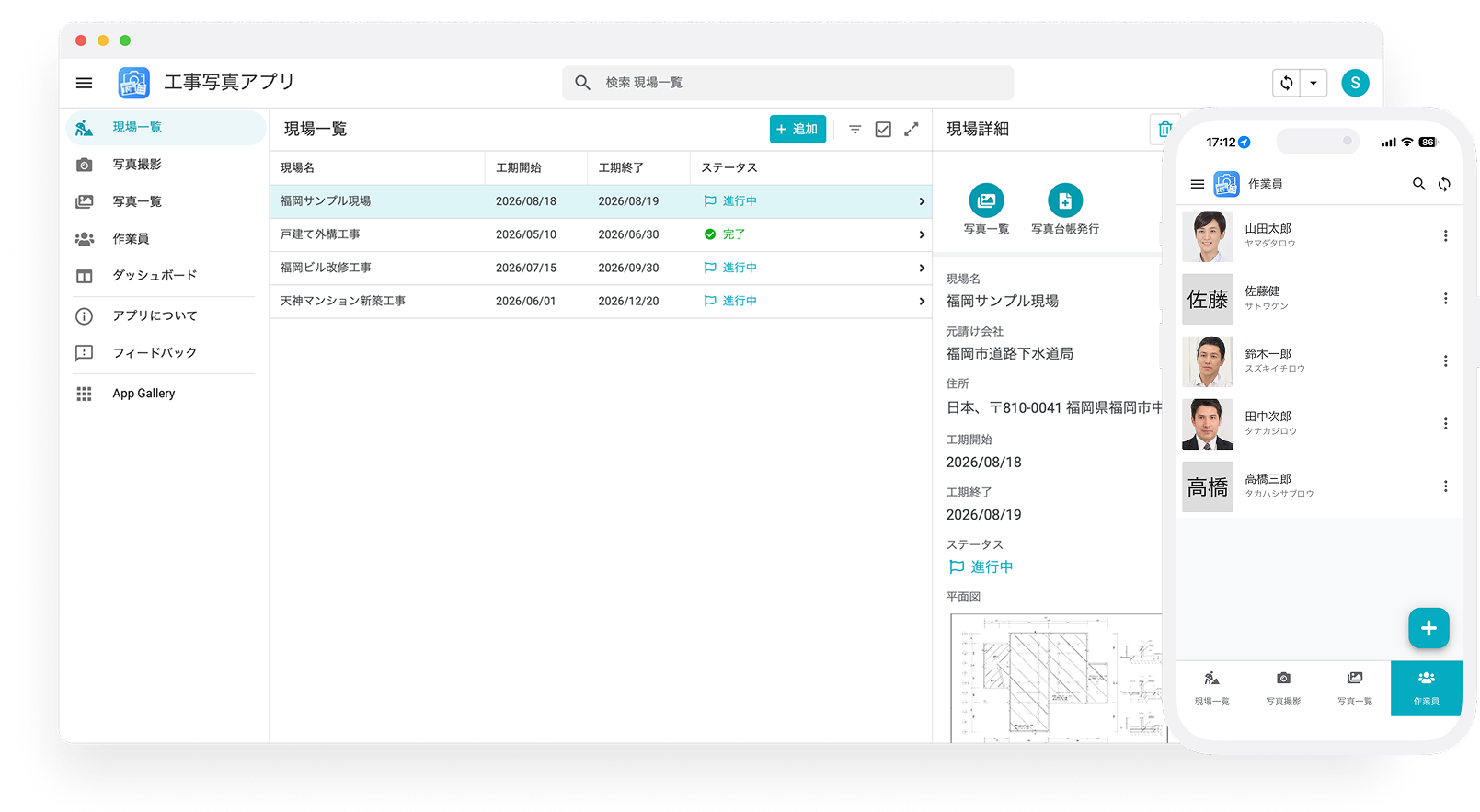Open フィードバック in the sidebar
The height and width of the screenshot is (812, 1480).
click(166, 353)
